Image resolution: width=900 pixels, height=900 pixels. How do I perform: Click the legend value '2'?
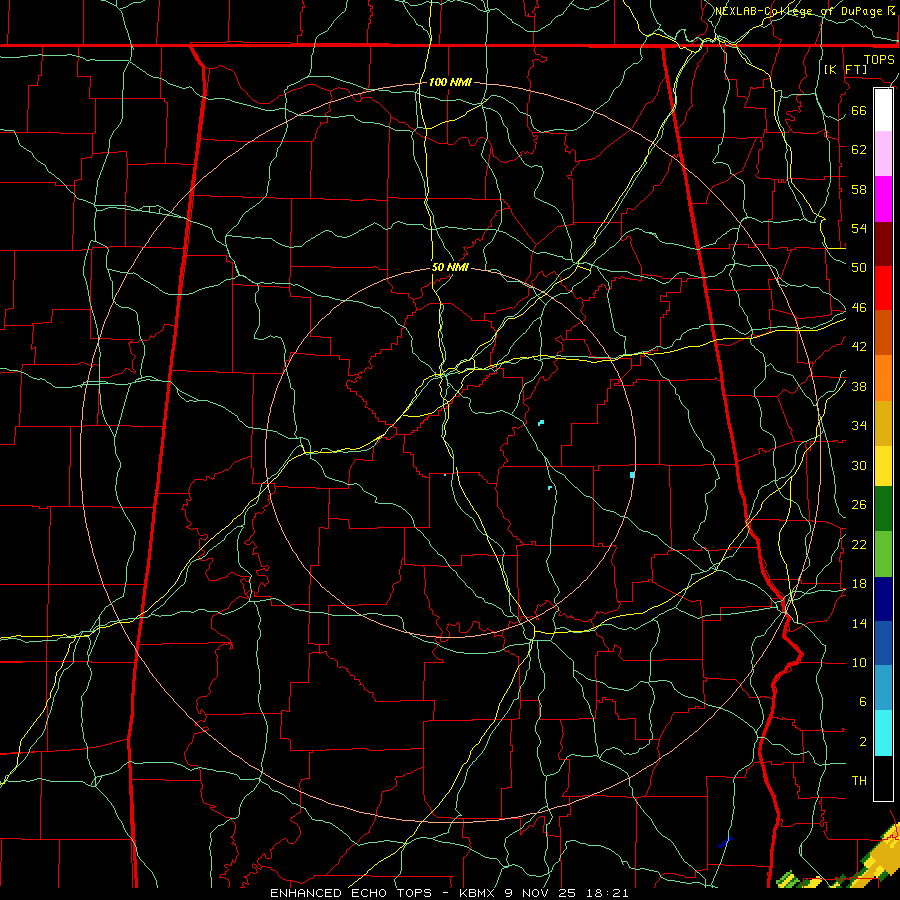tap(862, 742)
